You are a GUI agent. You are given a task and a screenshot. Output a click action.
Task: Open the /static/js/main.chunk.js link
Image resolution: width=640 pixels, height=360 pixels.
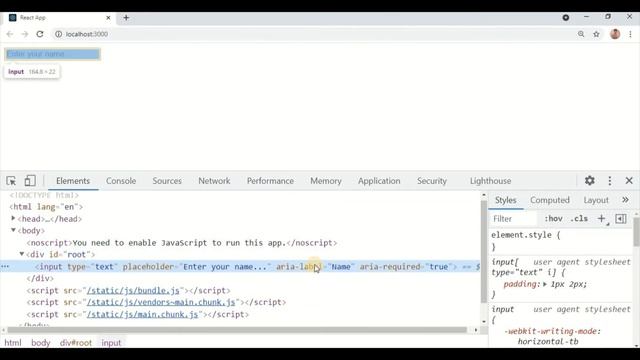point(142,314)
